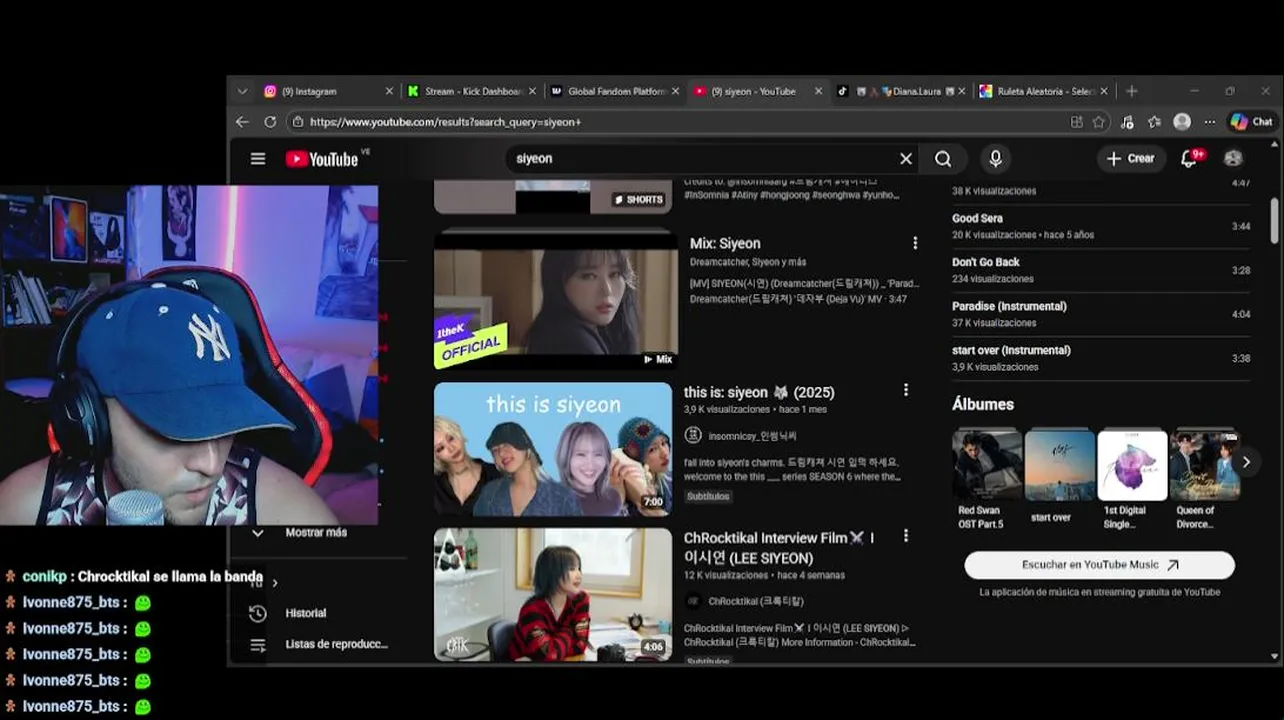Clear the siyeon search text

tap(906, 159)
